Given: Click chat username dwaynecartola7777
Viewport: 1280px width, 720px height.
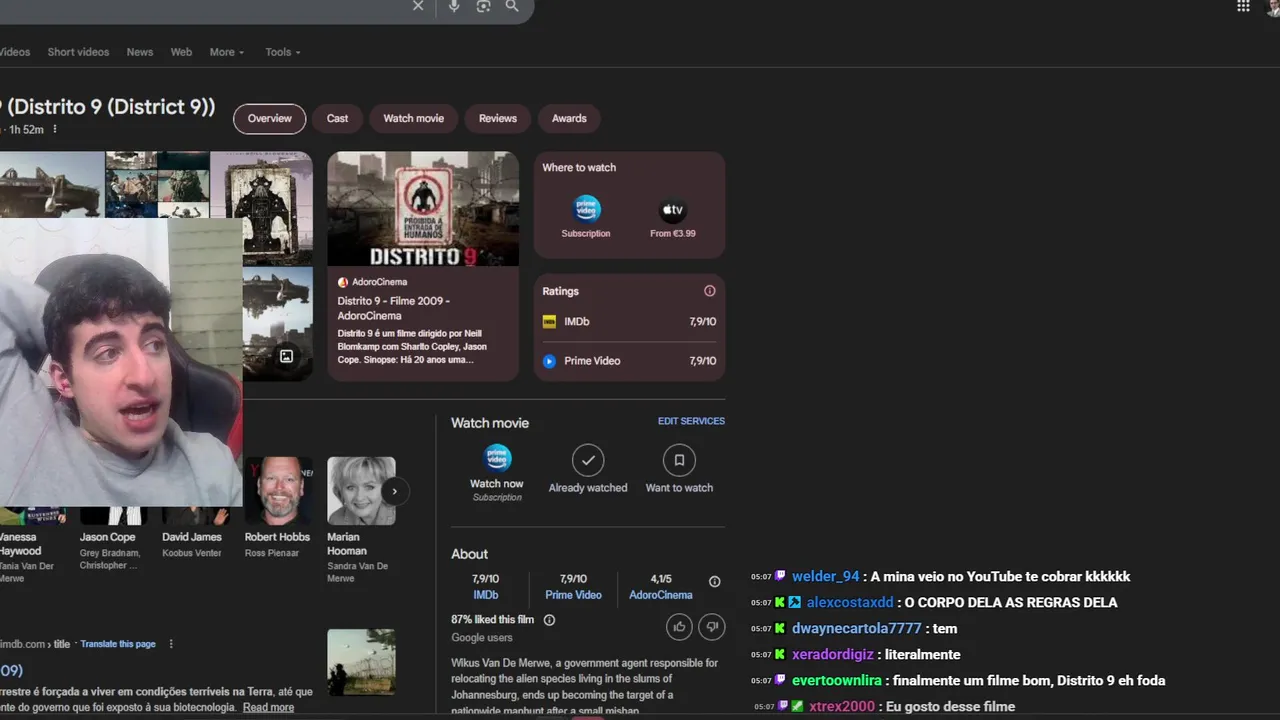Looking at the screenshot, I should pos(856,628).
